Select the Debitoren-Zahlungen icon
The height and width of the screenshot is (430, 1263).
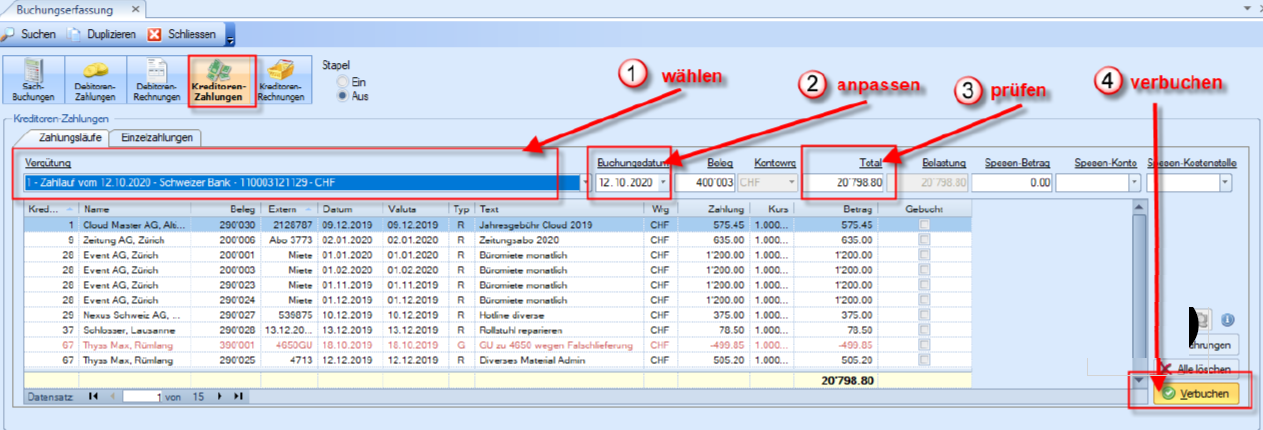95,80
